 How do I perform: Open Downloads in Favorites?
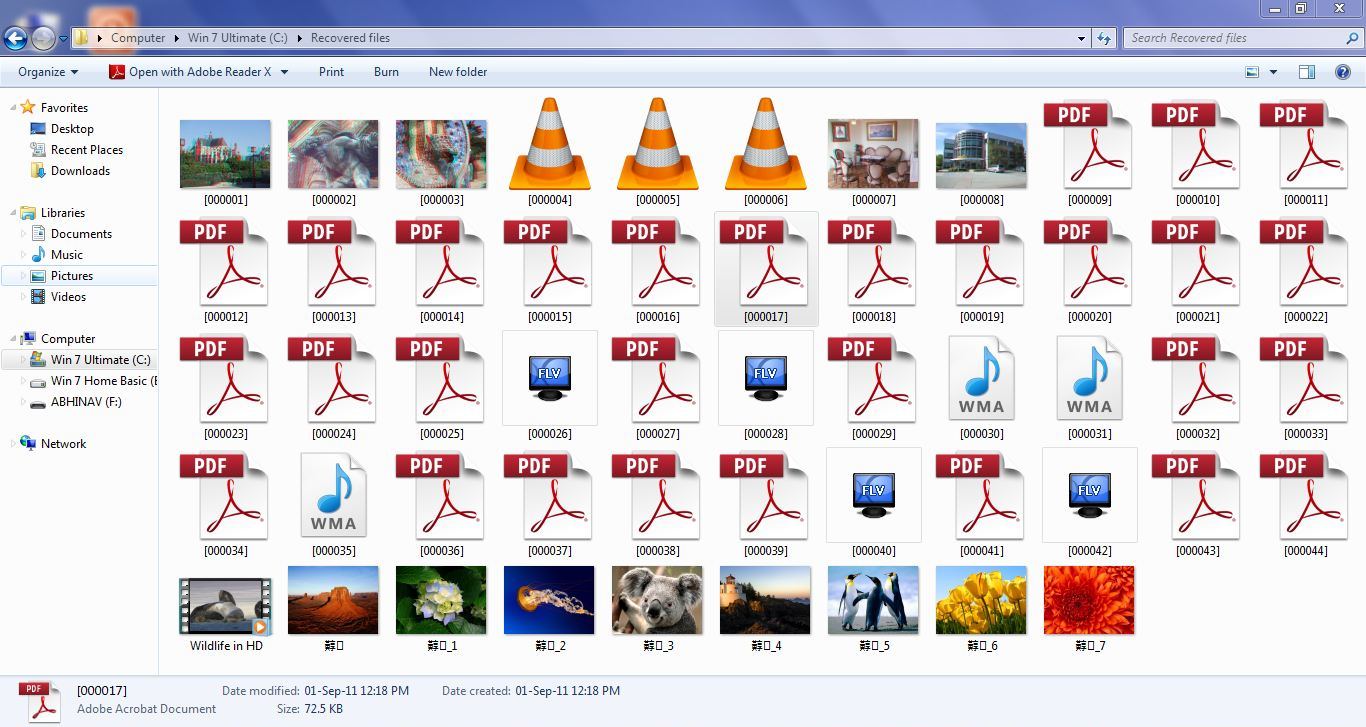(x=80, y=170)
